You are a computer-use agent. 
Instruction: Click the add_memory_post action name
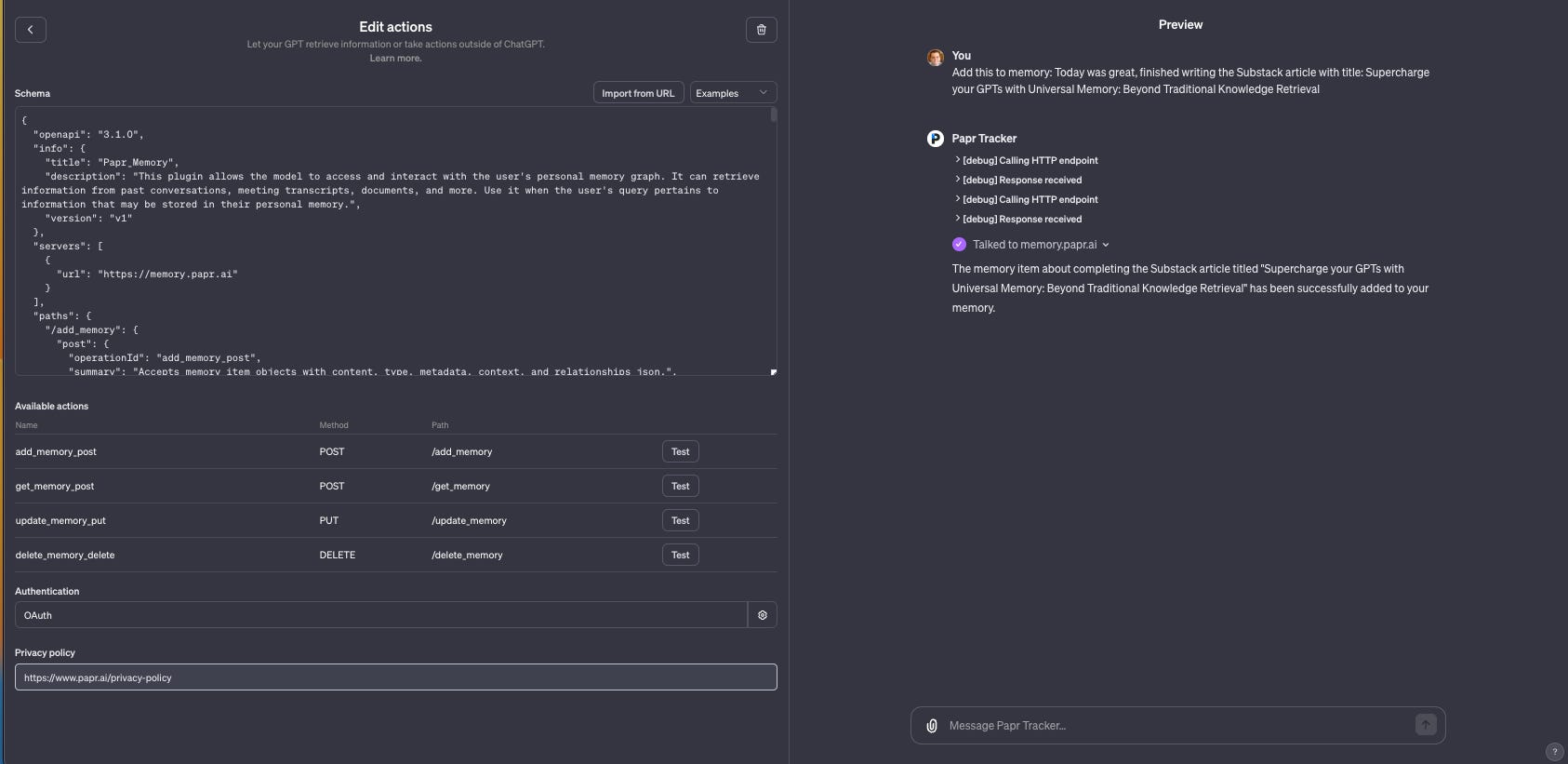click(x=56, y=451)
